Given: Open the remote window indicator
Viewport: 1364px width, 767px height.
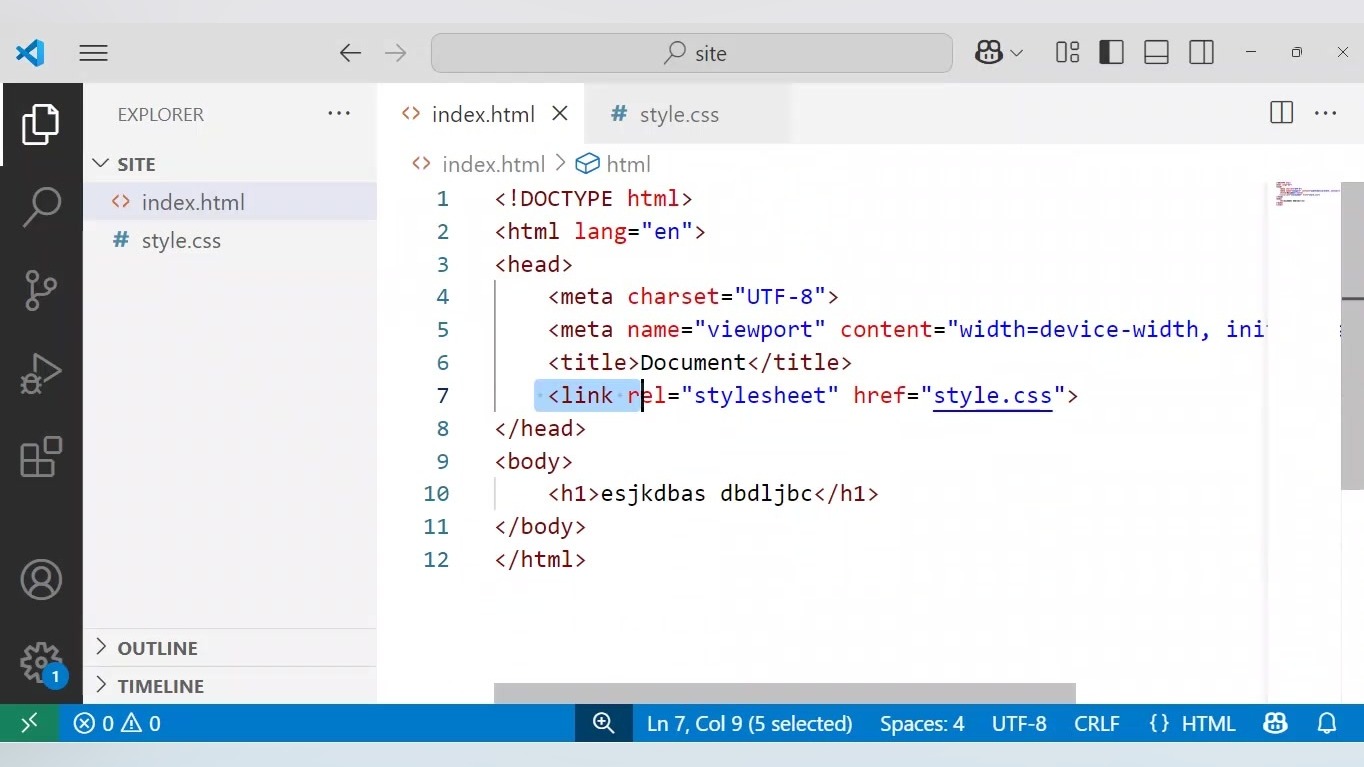Looking at the screenshot, I should click(29, 723).
